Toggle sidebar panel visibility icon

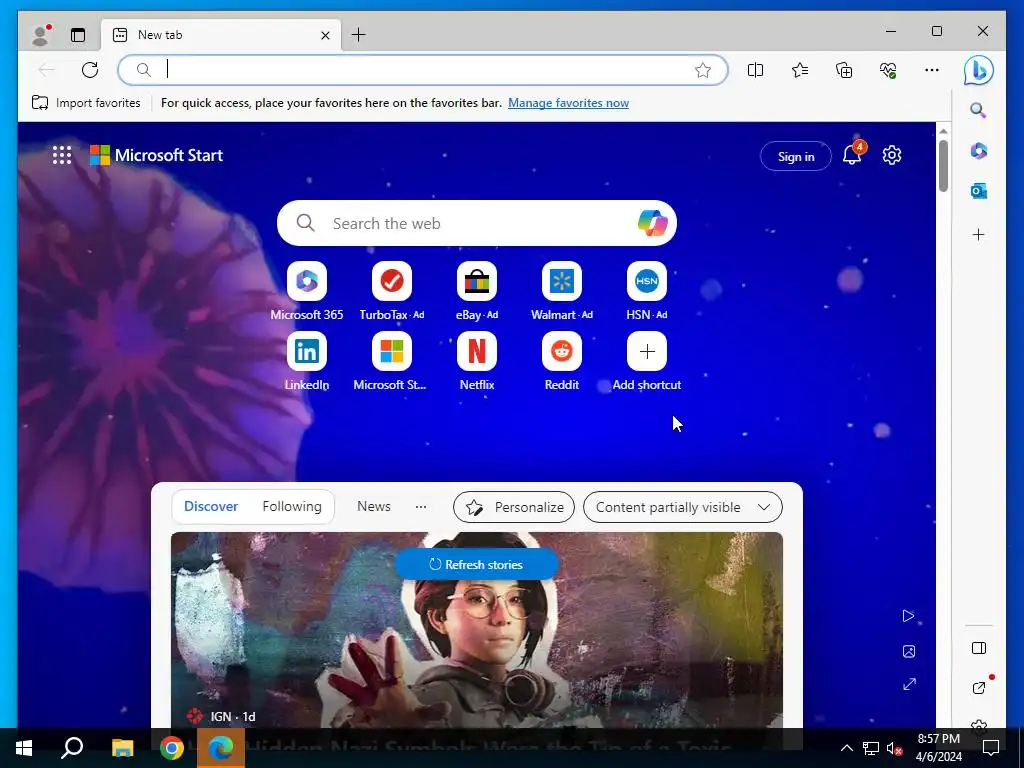(978, 648)
